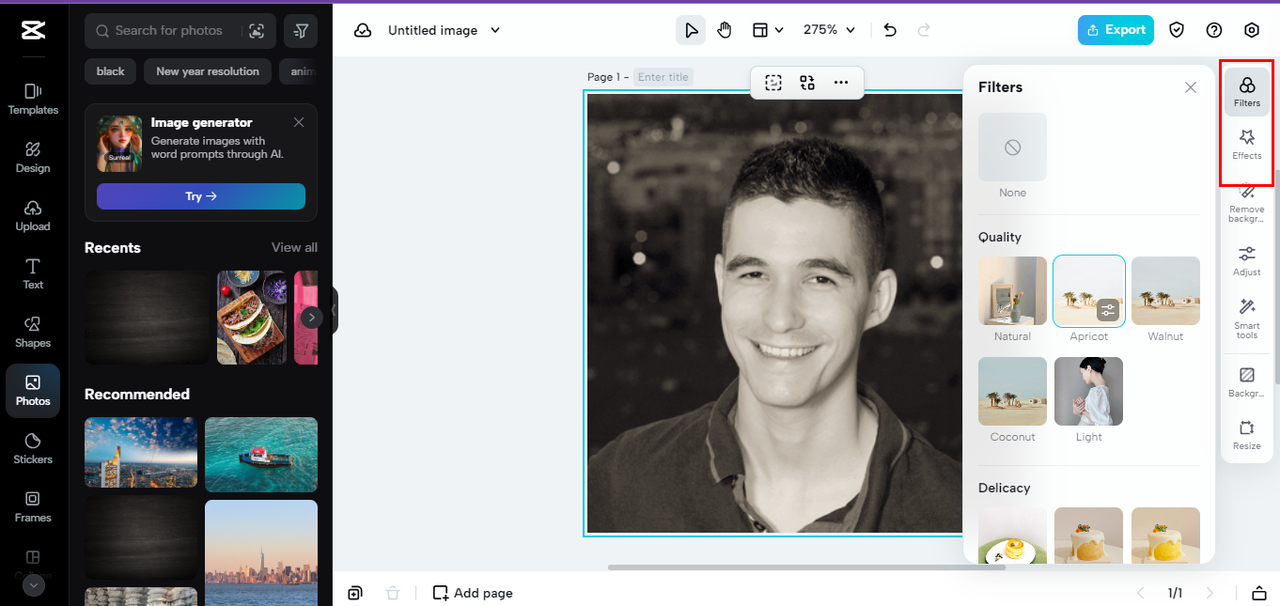
Task: Open the Templates panel
Action: (33, 99)
